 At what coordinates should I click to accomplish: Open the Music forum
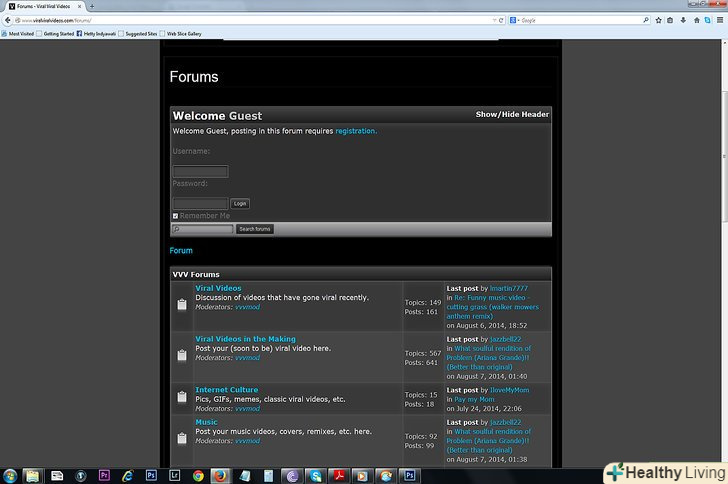tap(206, 422)
